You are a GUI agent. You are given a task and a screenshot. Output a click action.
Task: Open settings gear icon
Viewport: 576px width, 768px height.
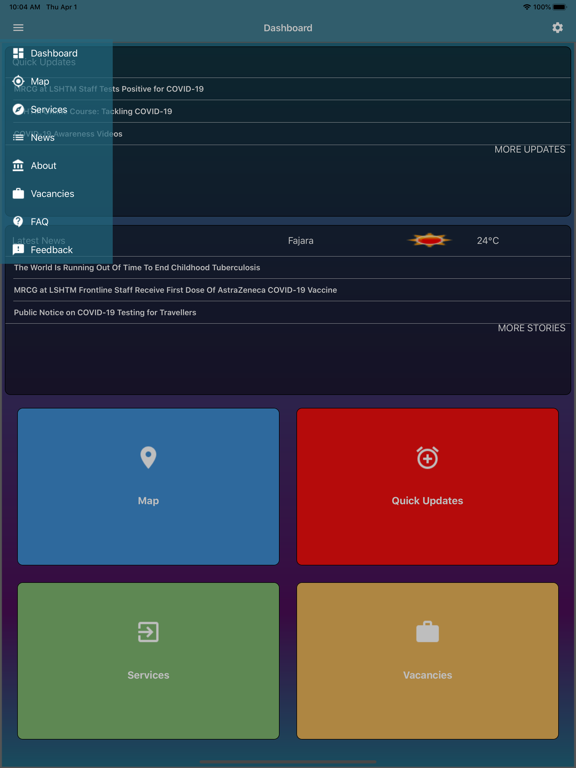(x=557, y=27)
